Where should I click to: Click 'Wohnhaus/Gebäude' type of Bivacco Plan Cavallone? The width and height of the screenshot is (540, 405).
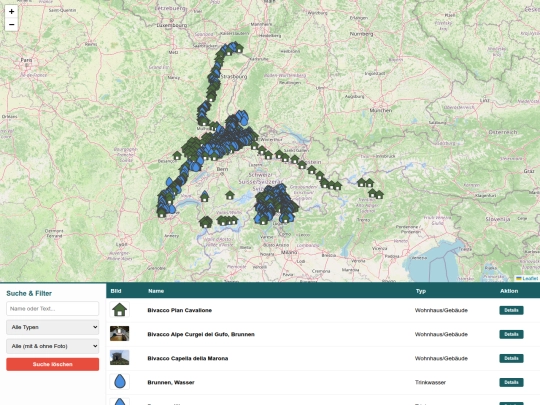pyautogui.click(x=441, y=310)
